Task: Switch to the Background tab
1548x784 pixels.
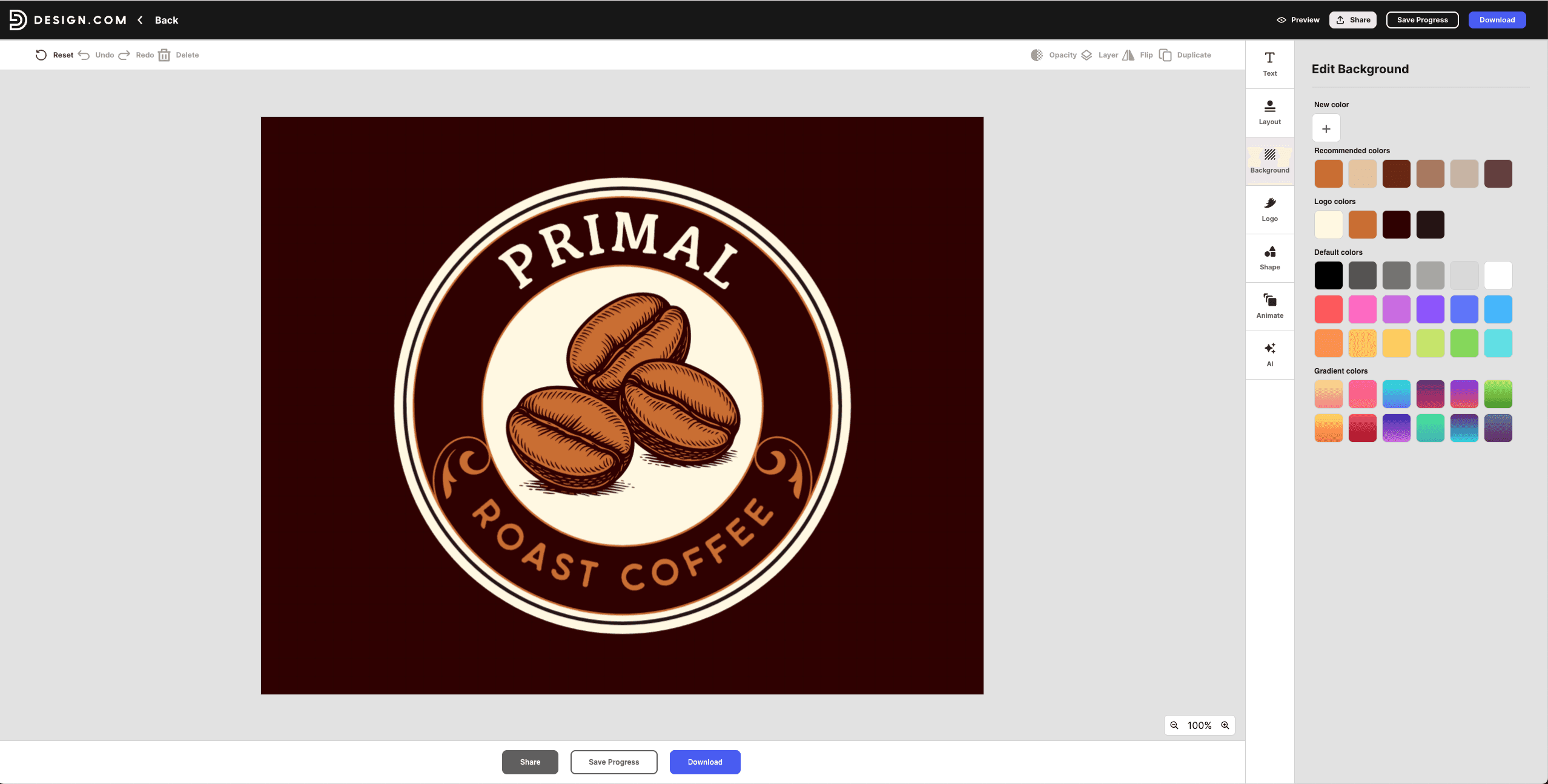Action: pos(1269,161)
